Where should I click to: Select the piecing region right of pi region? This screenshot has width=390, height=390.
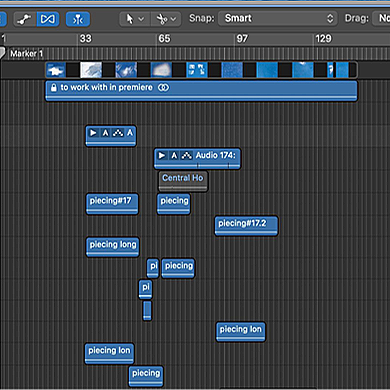(178, 268)
